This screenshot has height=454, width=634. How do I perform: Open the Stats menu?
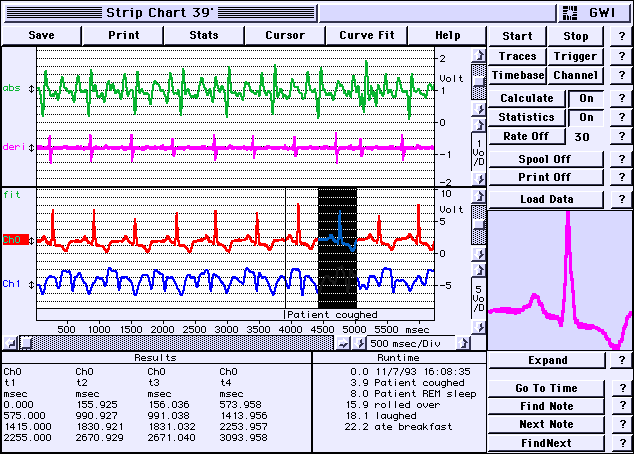[204, 34]
